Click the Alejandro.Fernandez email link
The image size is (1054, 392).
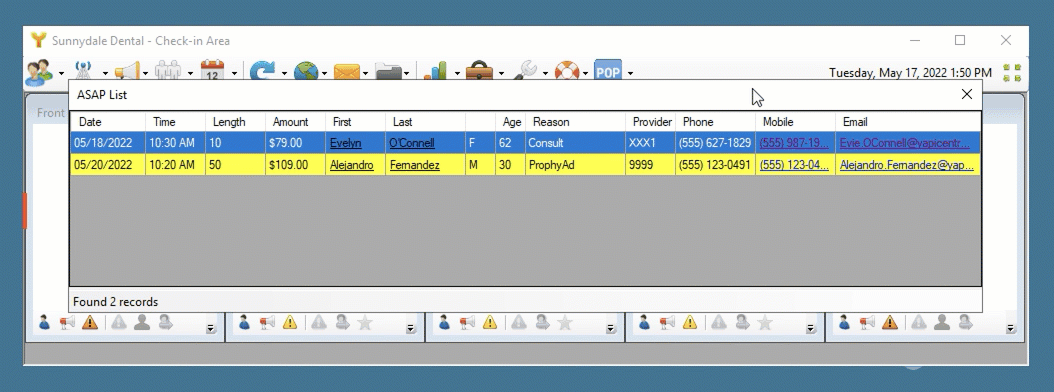pos(907,165)
